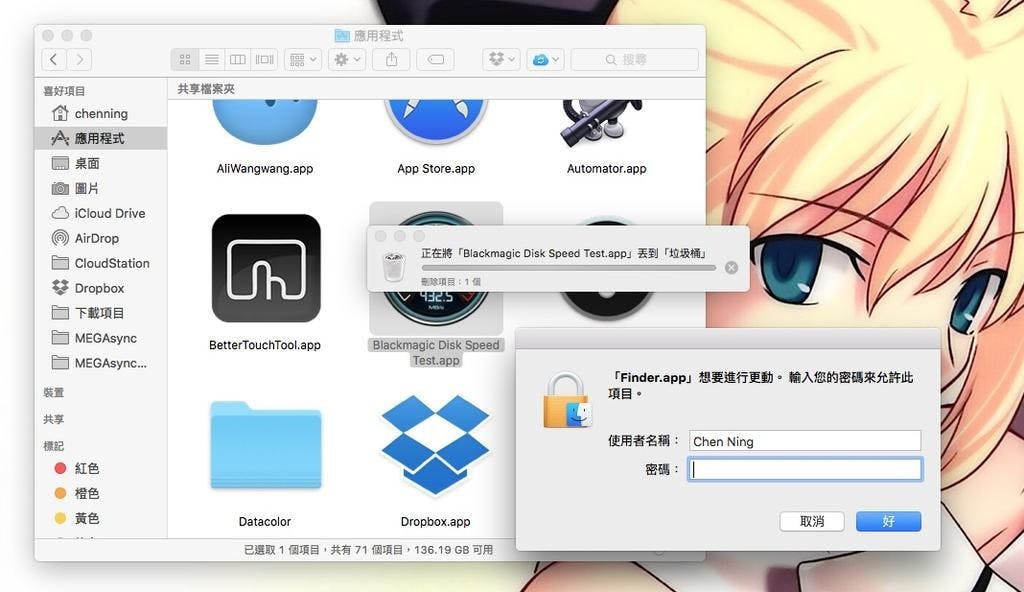Click the 密碼 password field

point(805,469)
